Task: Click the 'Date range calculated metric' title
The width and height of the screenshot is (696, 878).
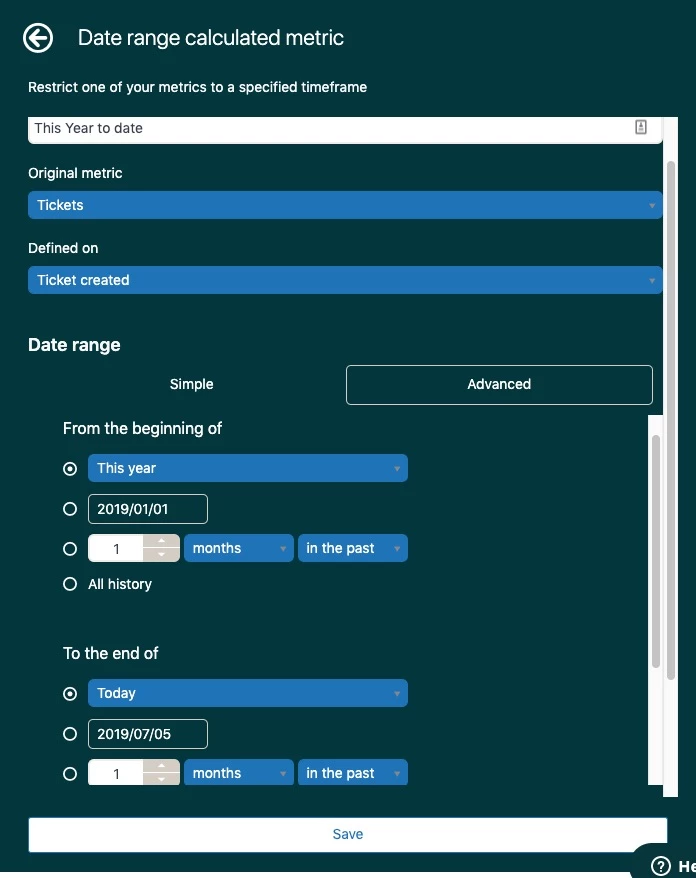Action: [211, 38]
